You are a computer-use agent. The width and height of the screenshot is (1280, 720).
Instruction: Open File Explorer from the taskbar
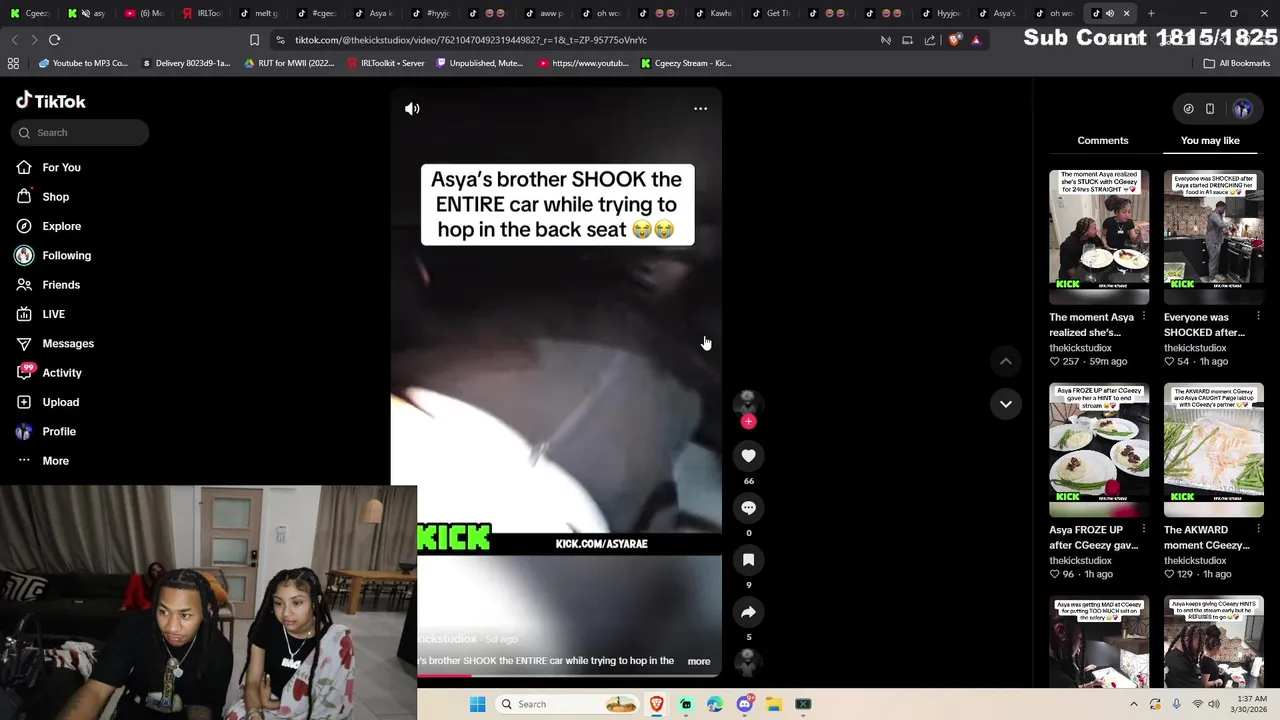[x=773, y=704]
